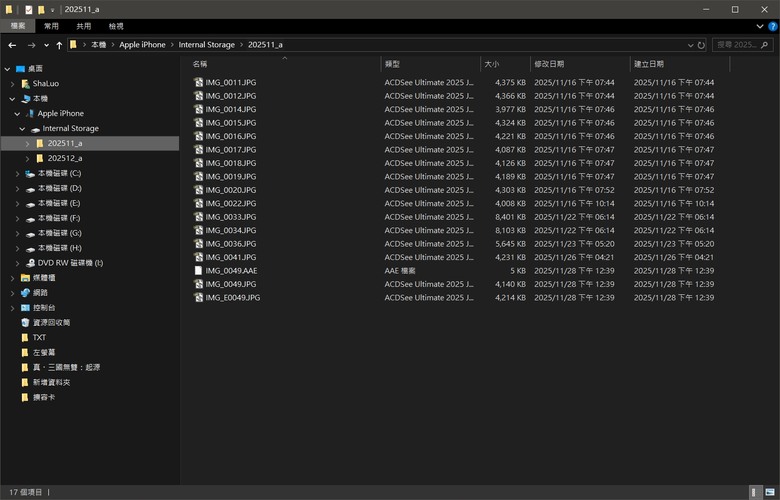Switch to the 常用 ribbon tab
This screenshot has width=780, height=500.
click(x=51, y=26)
